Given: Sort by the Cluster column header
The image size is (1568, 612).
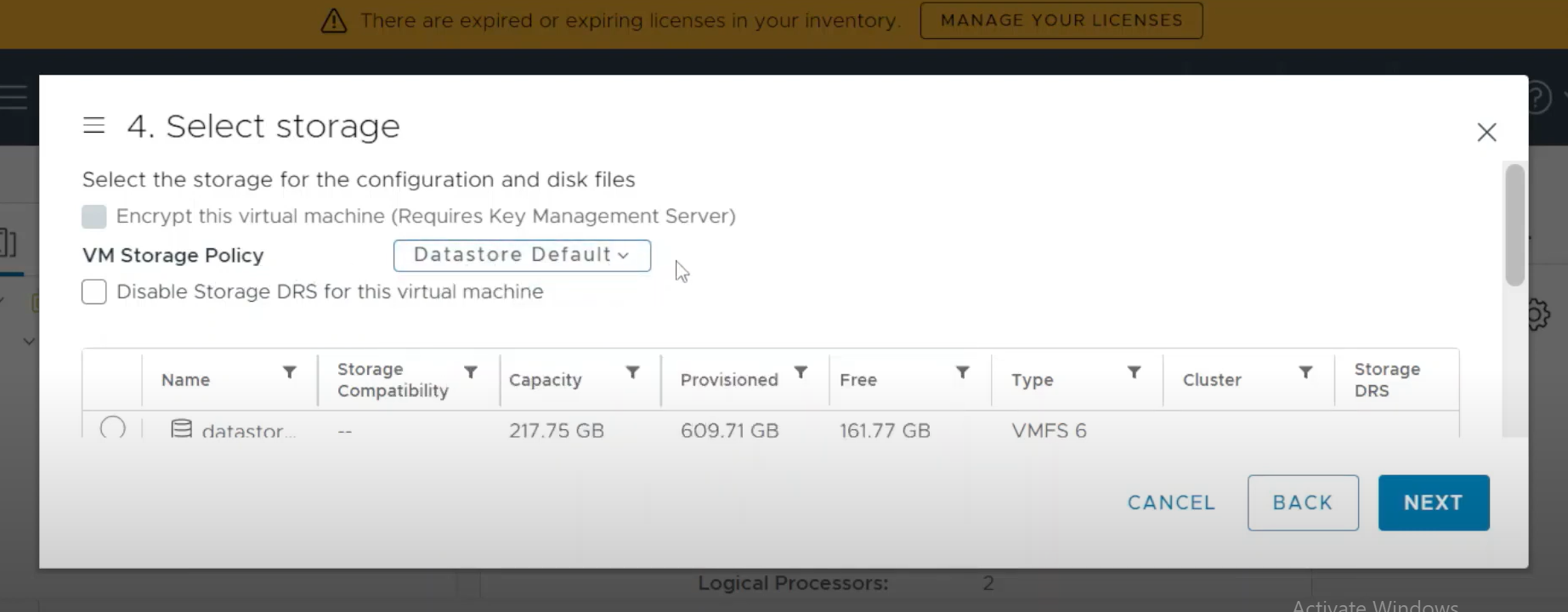Looking at the screenshot, I should click(1212, 380).
